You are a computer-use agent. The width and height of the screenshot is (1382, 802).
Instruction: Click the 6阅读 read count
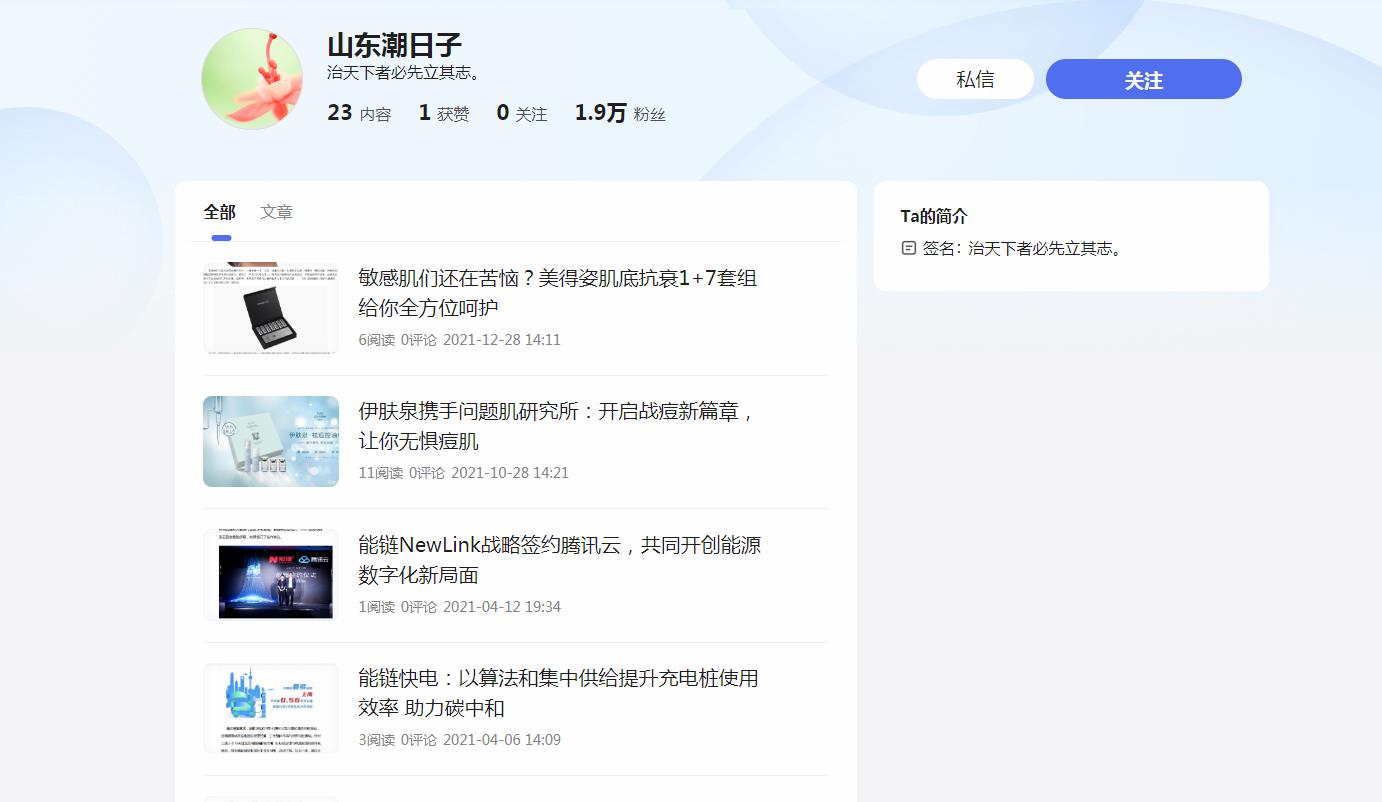pyautogui.click(x=377, y=340)
